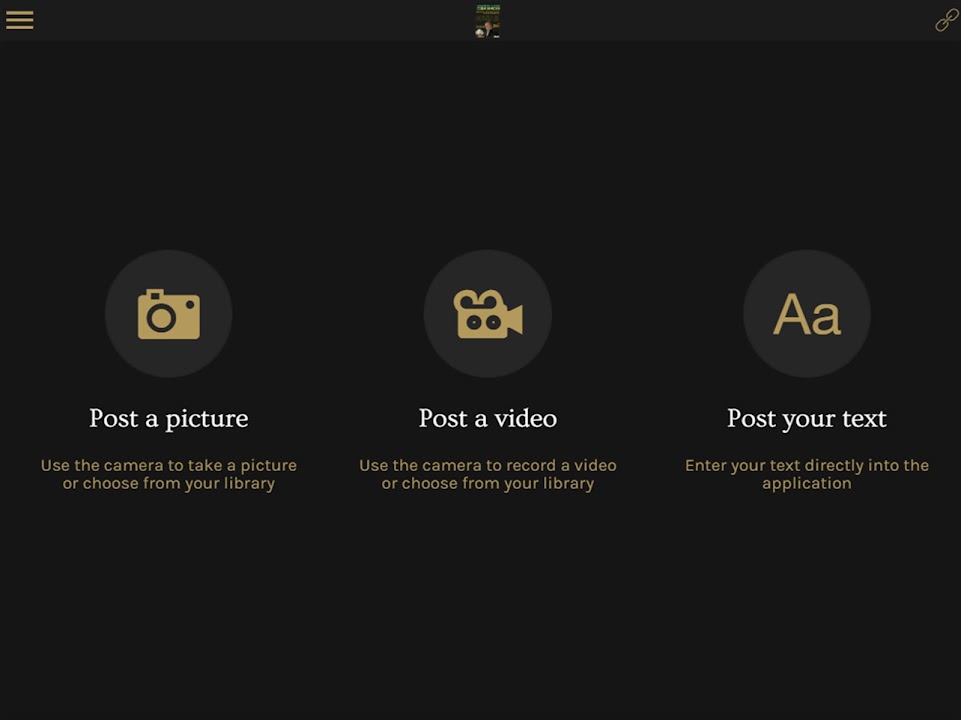Click "Enter your text directly into the" line
Image resolution: width=961 pixels, height=720 pixels.
(x=807, y=465)
